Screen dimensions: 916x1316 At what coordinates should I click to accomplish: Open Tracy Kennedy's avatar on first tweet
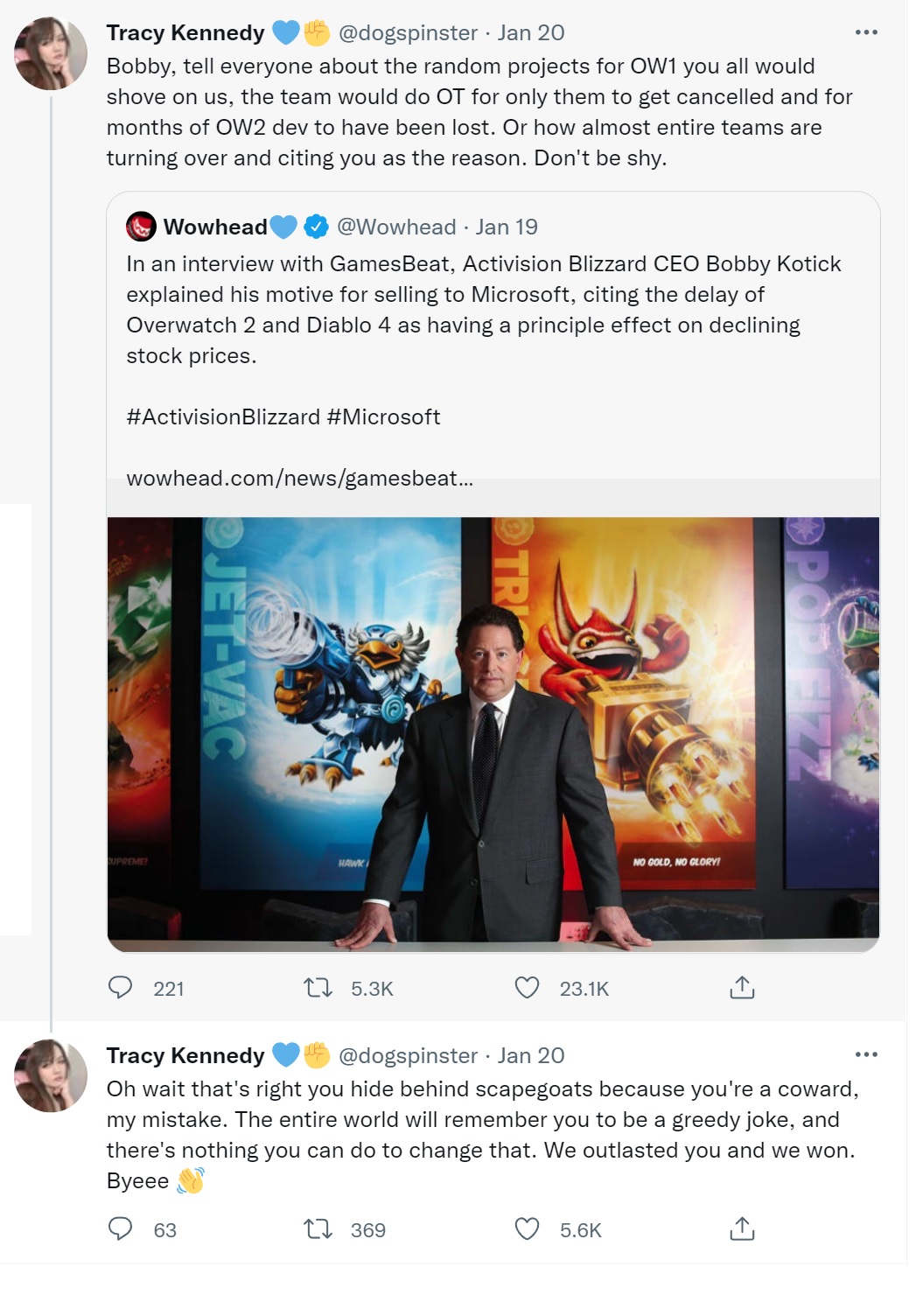51,53
